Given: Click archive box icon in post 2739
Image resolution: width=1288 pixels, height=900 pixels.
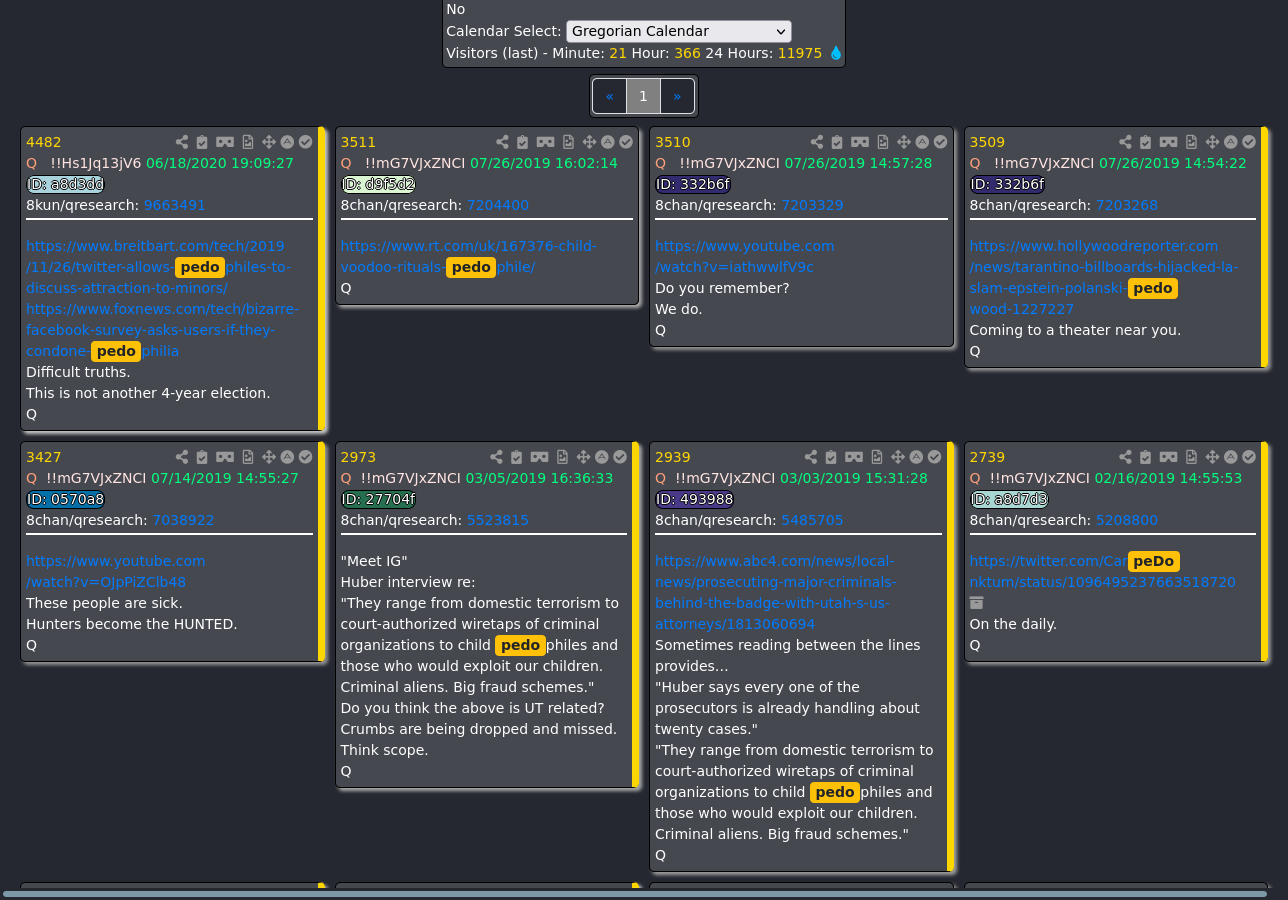Looking at the screenshot, I should pyautogui.click(x=977, y=603).
